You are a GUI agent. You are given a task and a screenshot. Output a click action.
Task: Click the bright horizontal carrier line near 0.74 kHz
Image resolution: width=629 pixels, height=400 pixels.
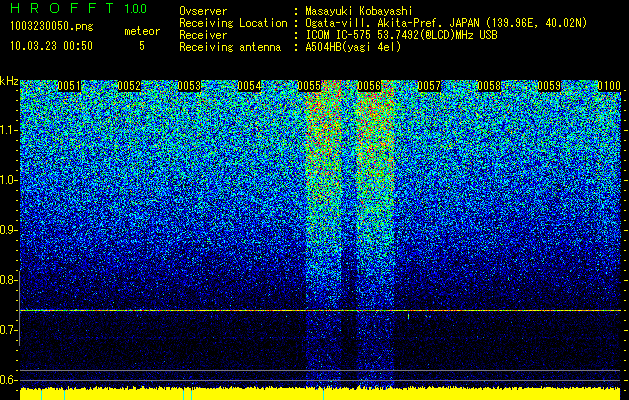321,311
